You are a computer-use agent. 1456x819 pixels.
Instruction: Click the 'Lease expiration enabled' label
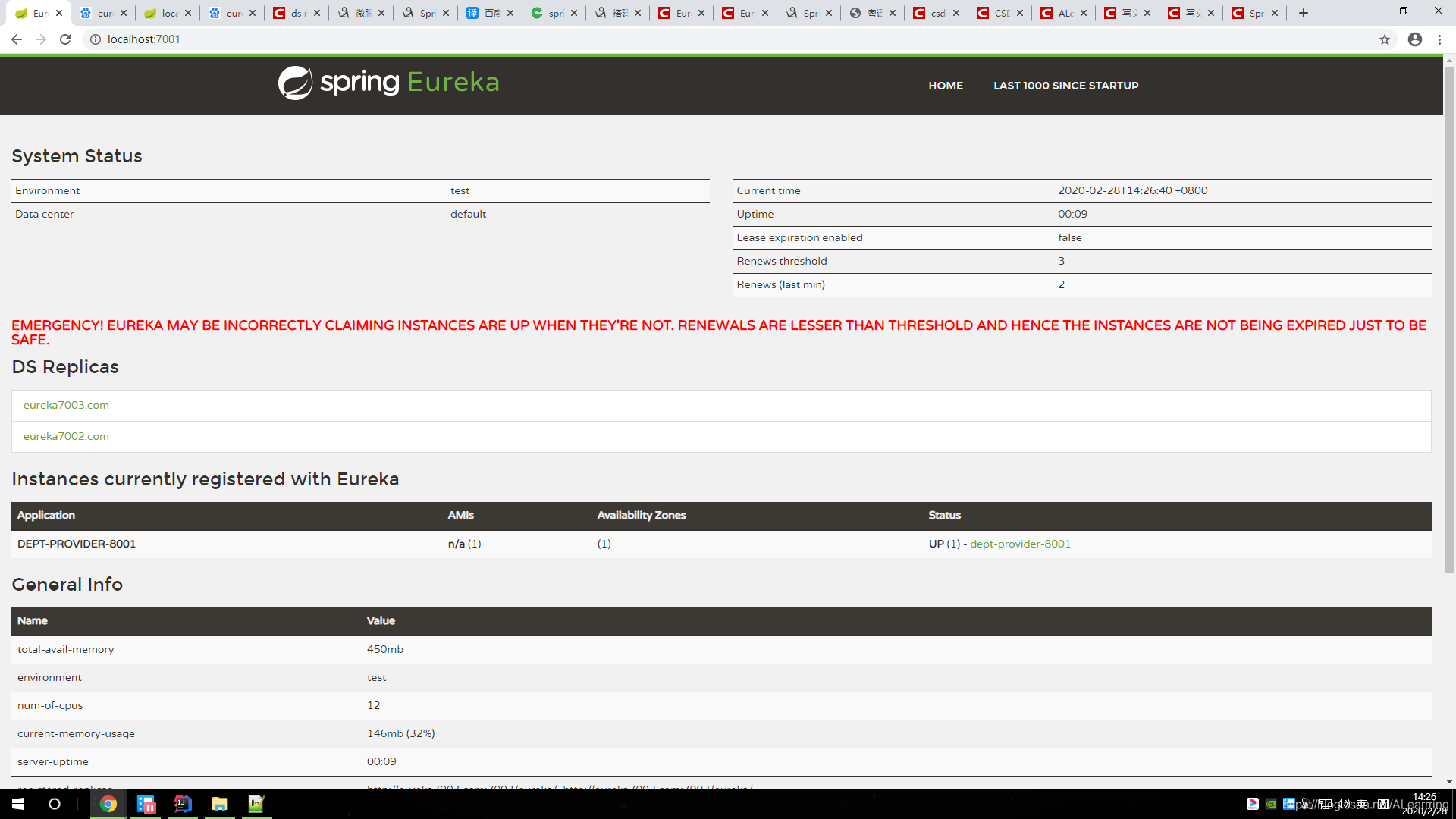click(799, 237)
